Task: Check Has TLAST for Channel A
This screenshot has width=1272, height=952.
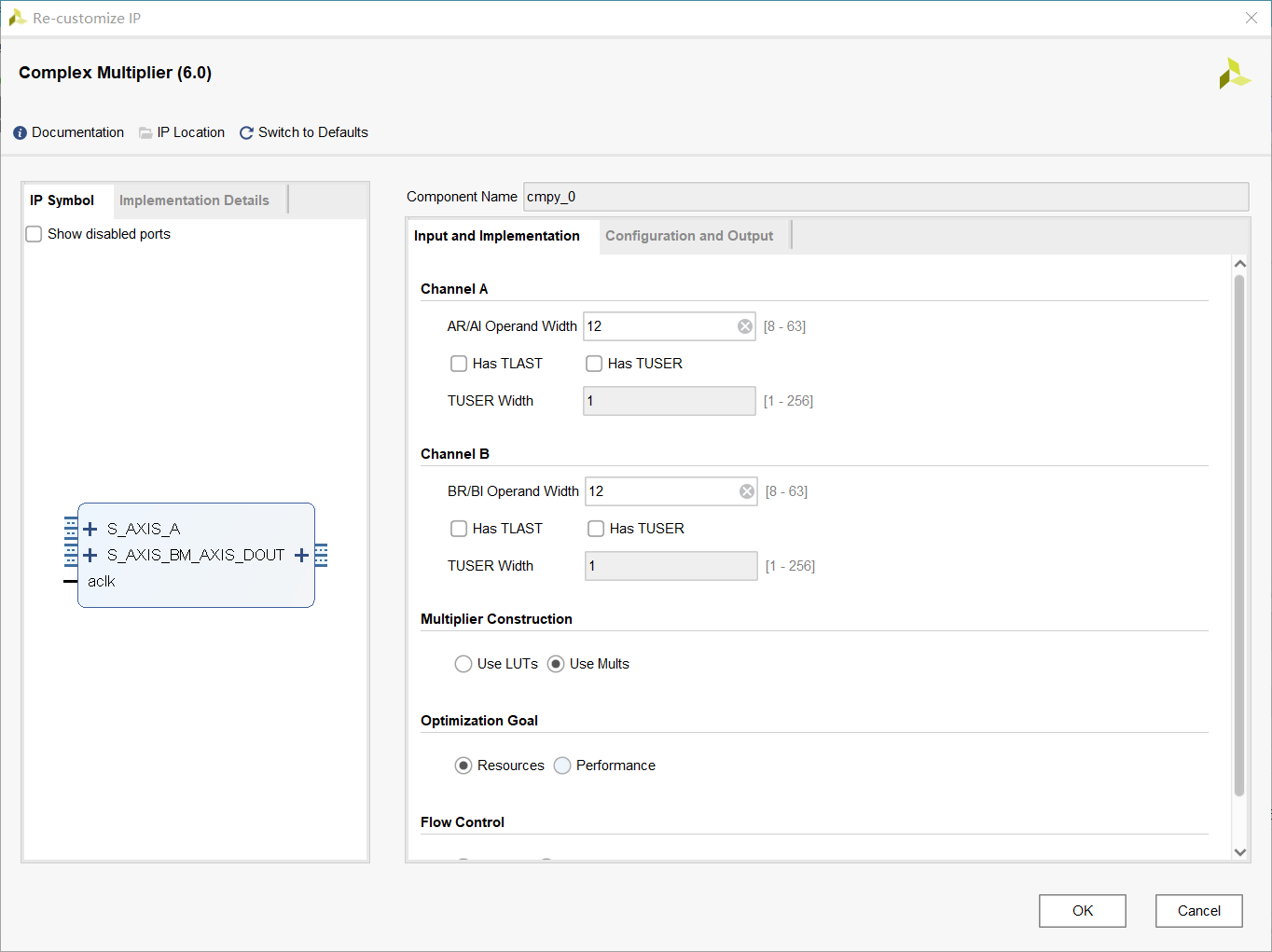Action: 459,364
